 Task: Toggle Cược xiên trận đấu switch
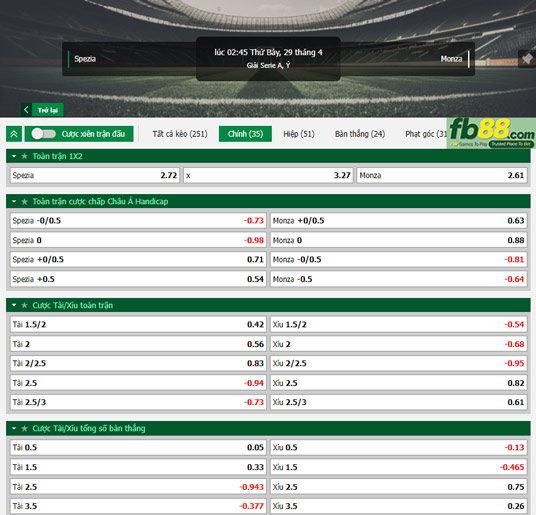coord(43,134)
